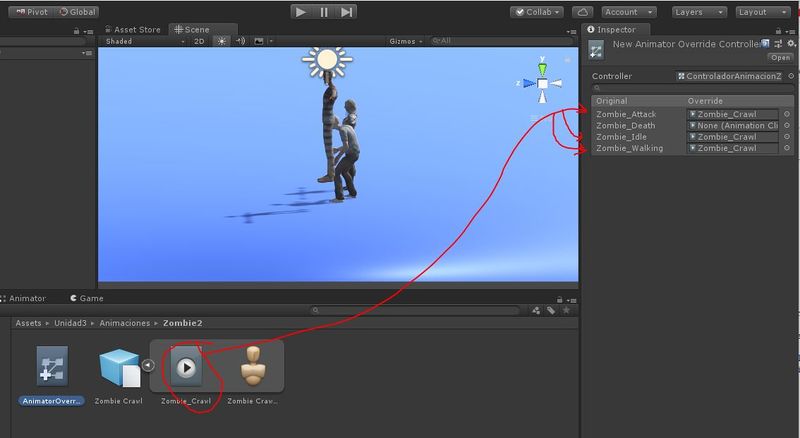The width and height of the screenshot is (800, 438).
Task: Click override field for Zombie_Walking
Action: [733, 148]
